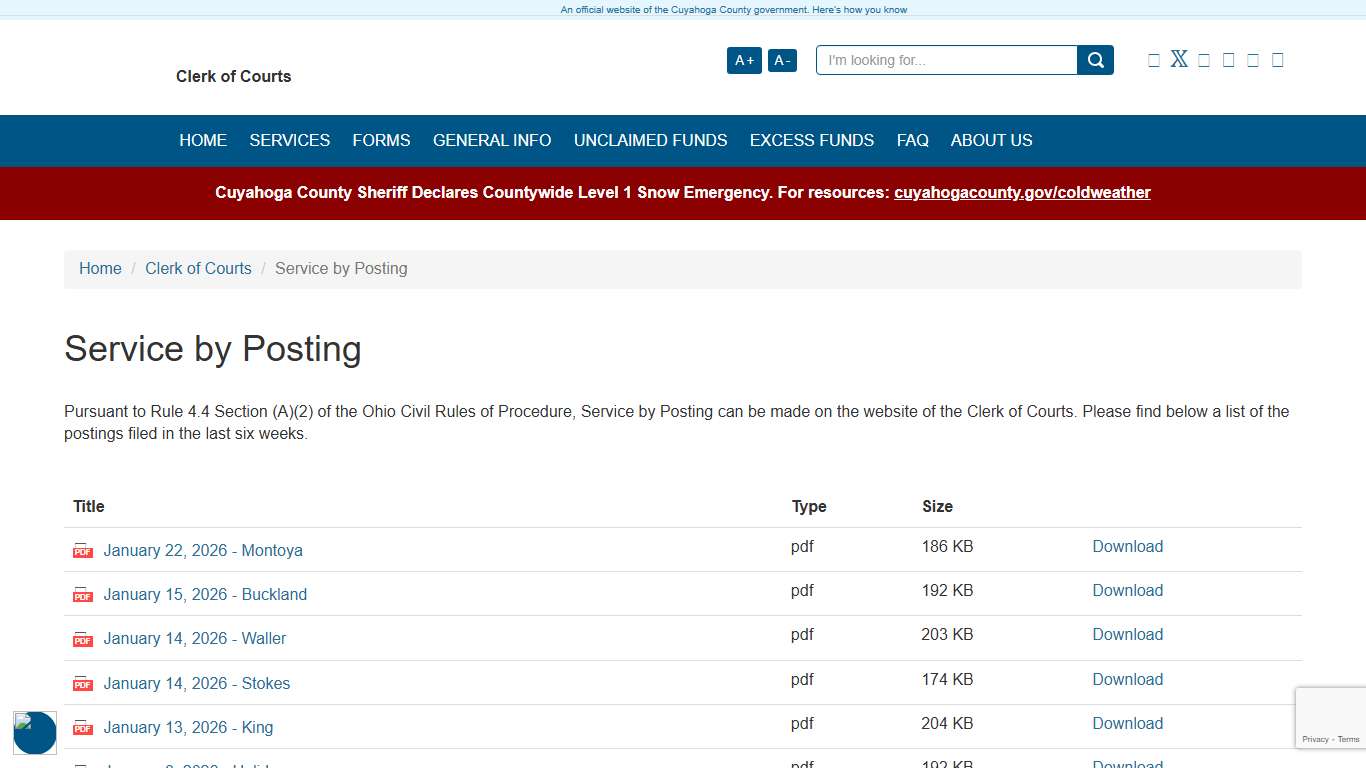1366x768 pixels.
Task: Go to UNCLAIMED FUNDS page
Action: pyautogui.click(x=650, y=141)
